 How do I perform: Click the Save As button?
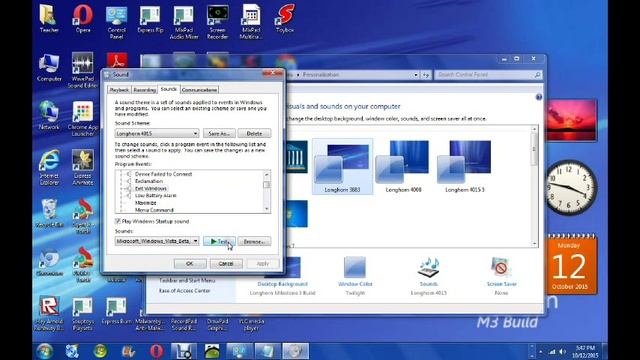[219, 133]
